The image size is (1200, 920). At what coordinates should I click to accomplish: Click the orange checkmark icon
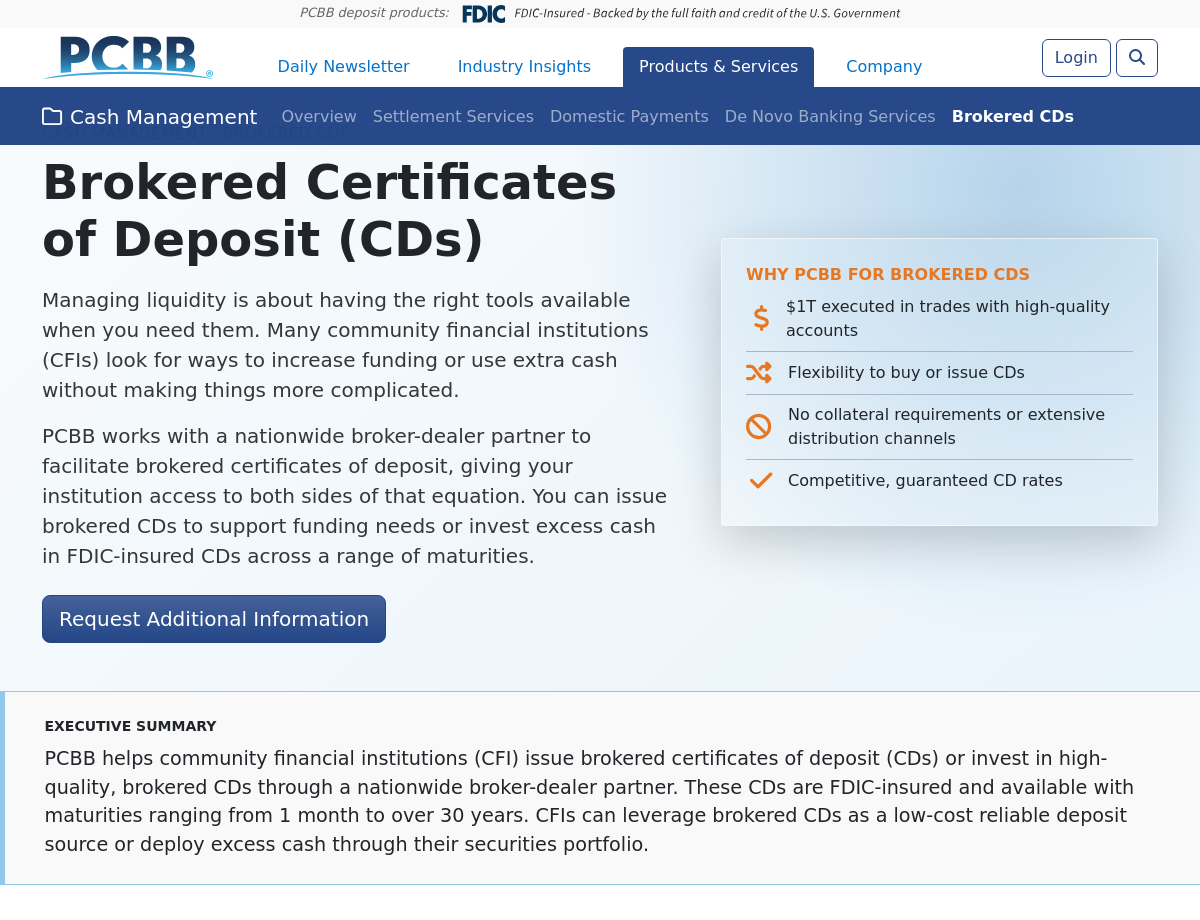tap(760, 481)
